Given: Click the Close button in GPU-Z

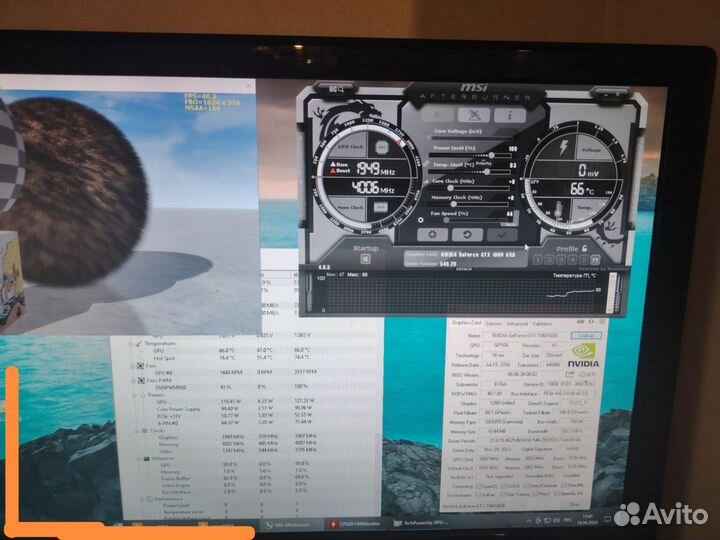Looking at the screenshot, I should pyautogui.click(x=574, y=505).
